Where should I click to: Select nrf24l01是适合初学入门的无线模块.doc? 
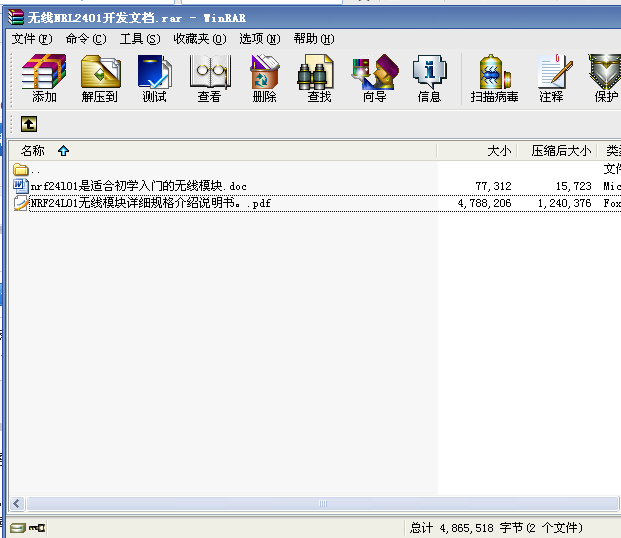coord(139,186)
